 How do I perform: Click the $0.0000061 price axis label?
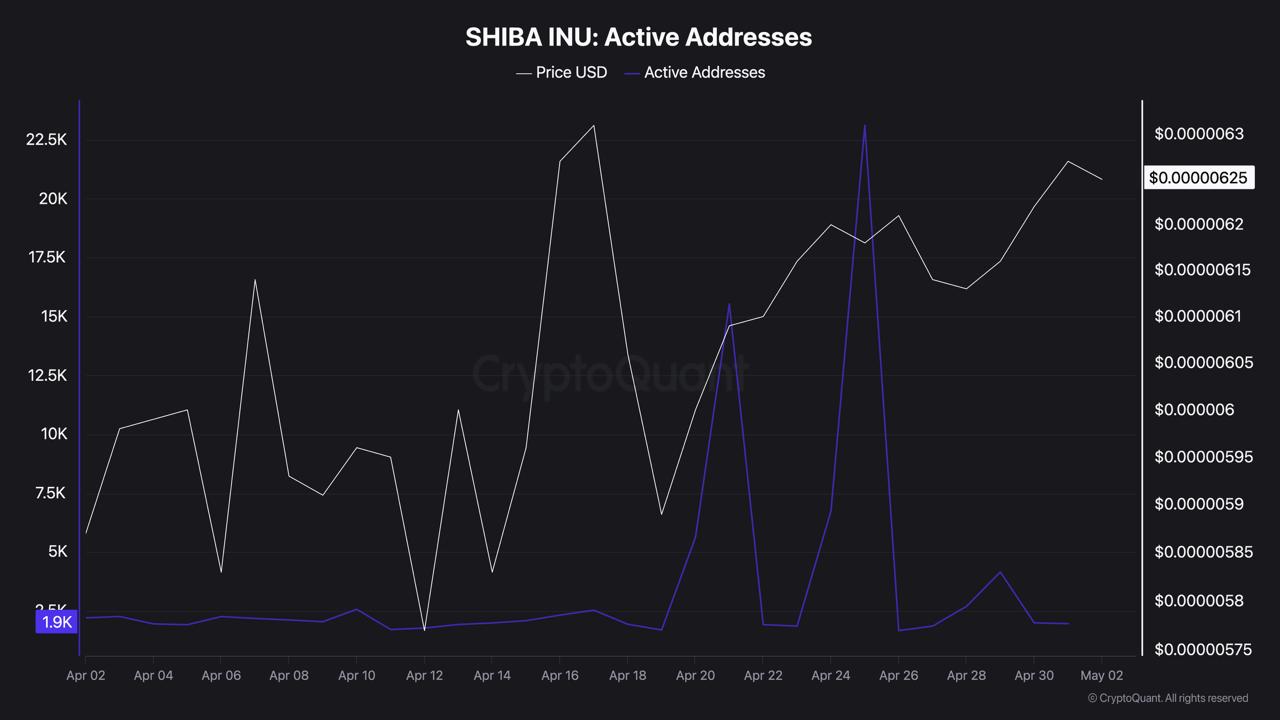tap(1198, 317)
